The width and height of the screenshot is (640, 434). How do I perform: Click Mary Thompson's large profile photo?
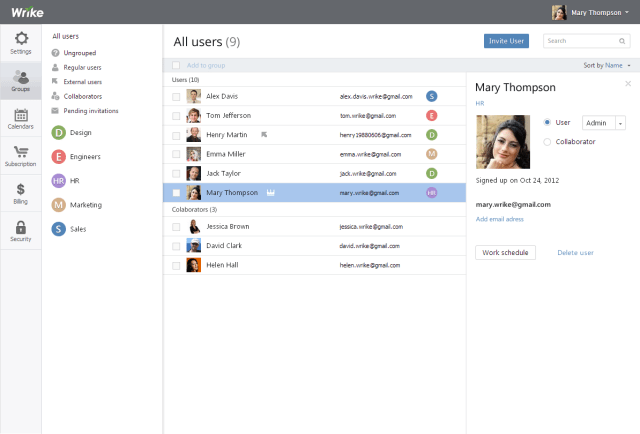tap(503, 142)
